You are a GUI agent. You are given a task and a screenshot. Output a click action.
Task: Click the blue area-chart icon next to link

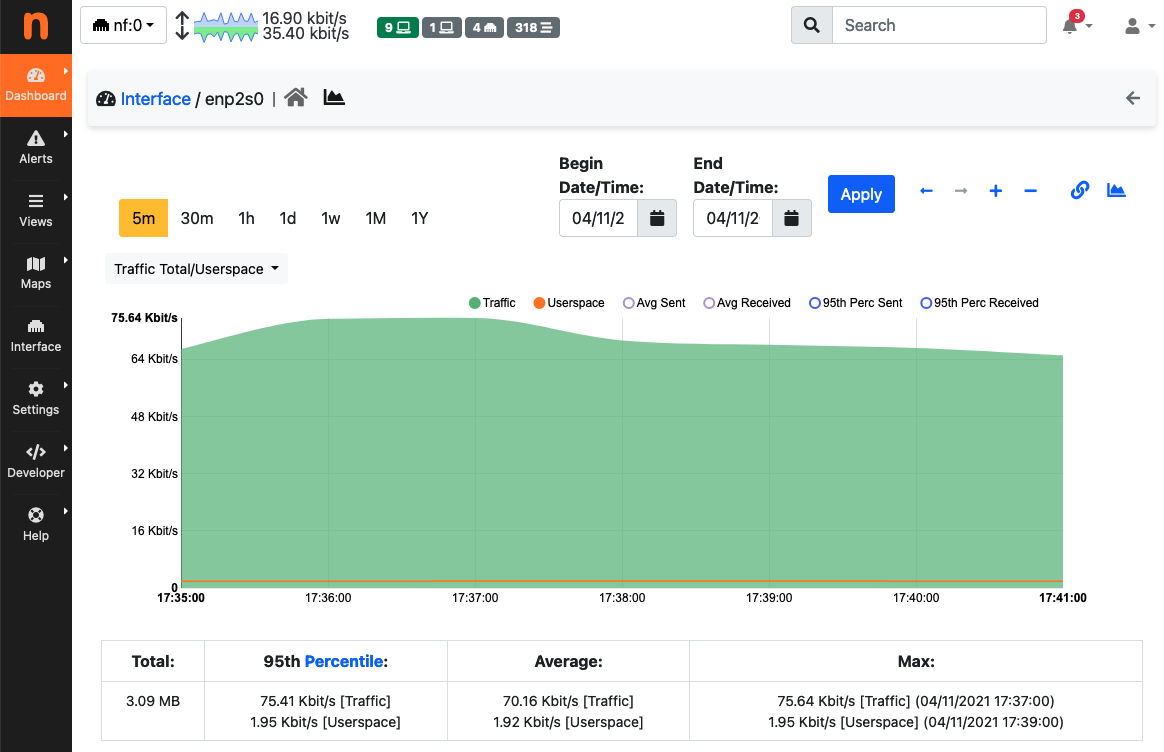tap(1116, 190)
